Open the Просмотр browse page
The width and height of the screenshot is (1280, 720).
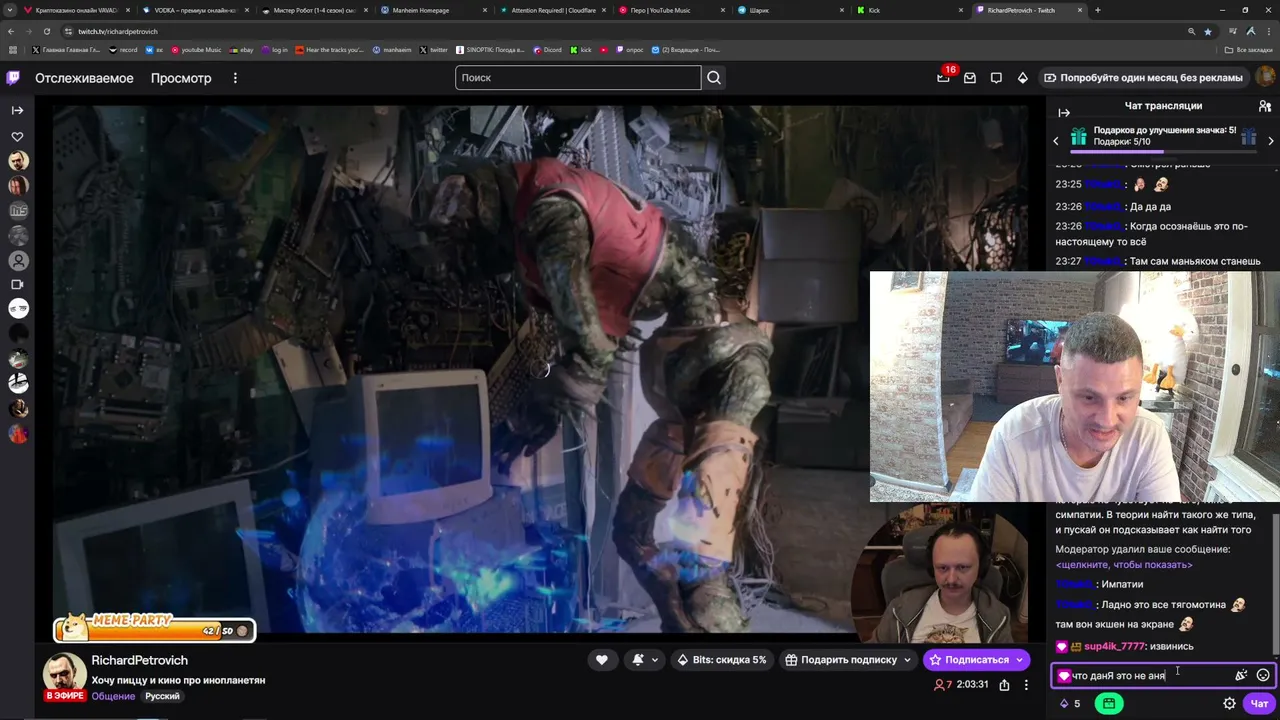click(181, 78)
